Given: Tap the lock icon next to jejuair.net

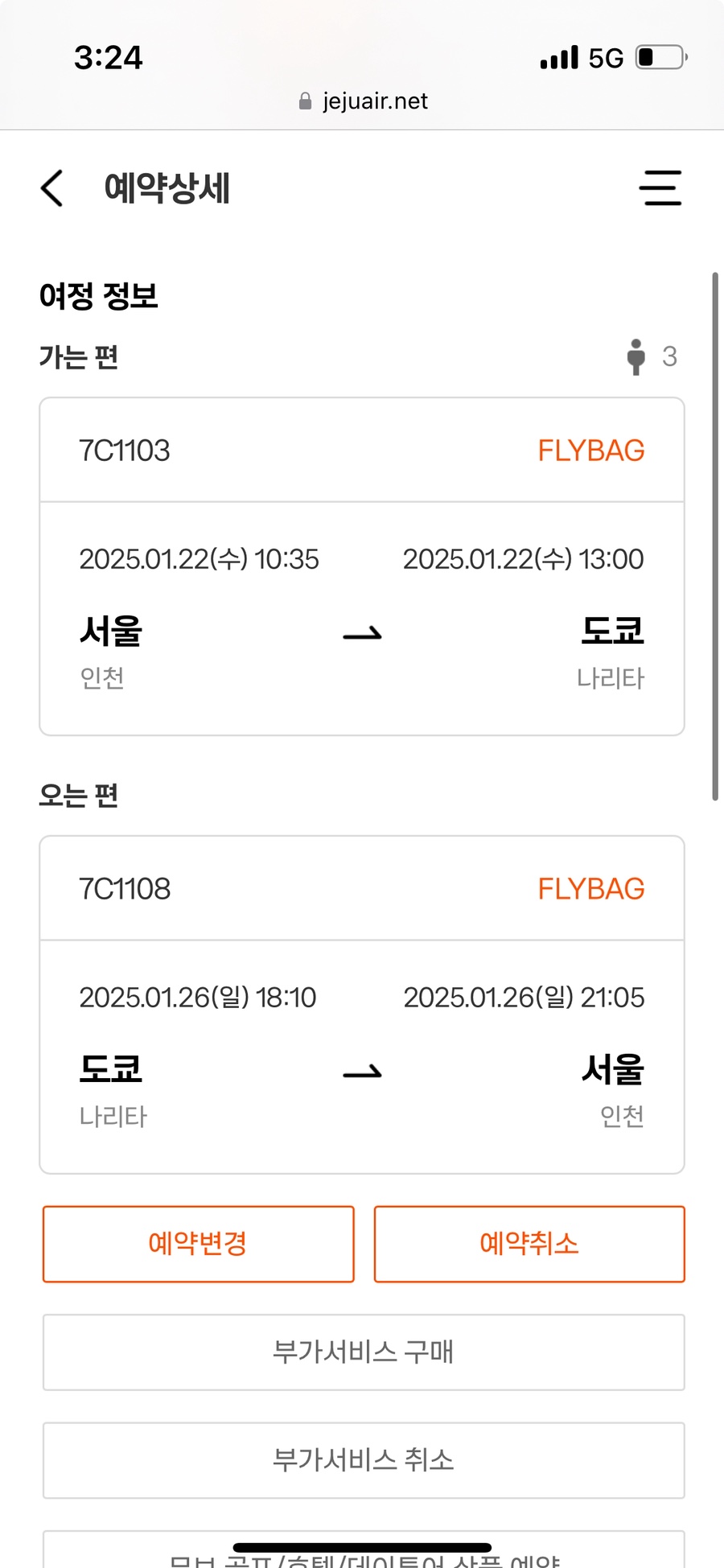Looking at the screenshot, I should (305, 101).
